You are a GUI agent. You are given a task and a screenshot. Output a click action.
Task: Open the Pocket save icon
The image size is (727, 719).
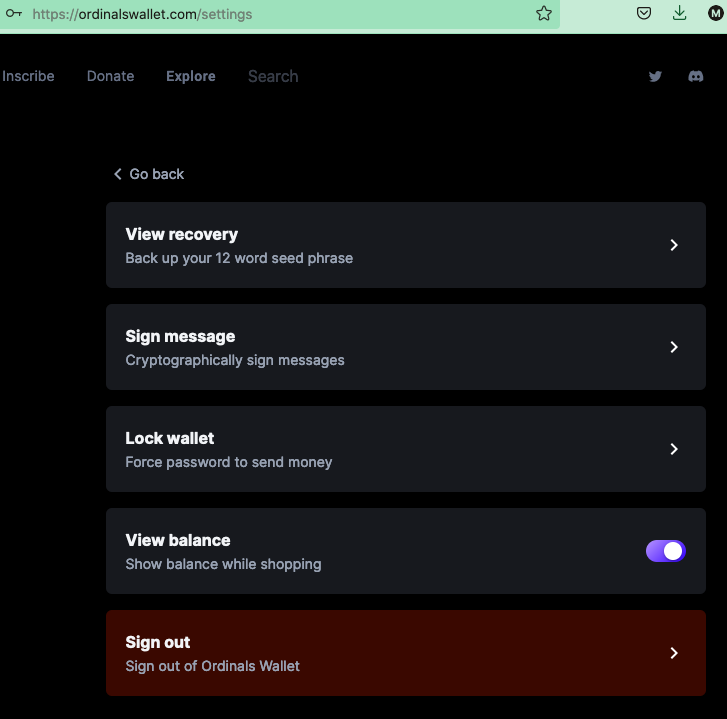(644, 13)
